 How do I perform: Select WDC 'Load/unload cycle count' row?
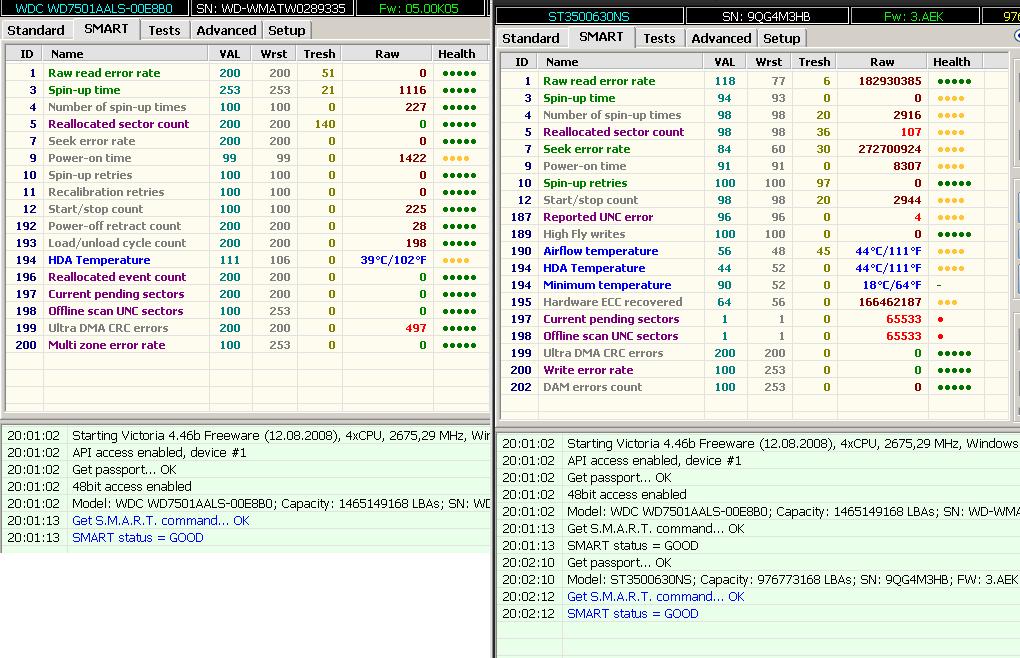click(247, 243)
